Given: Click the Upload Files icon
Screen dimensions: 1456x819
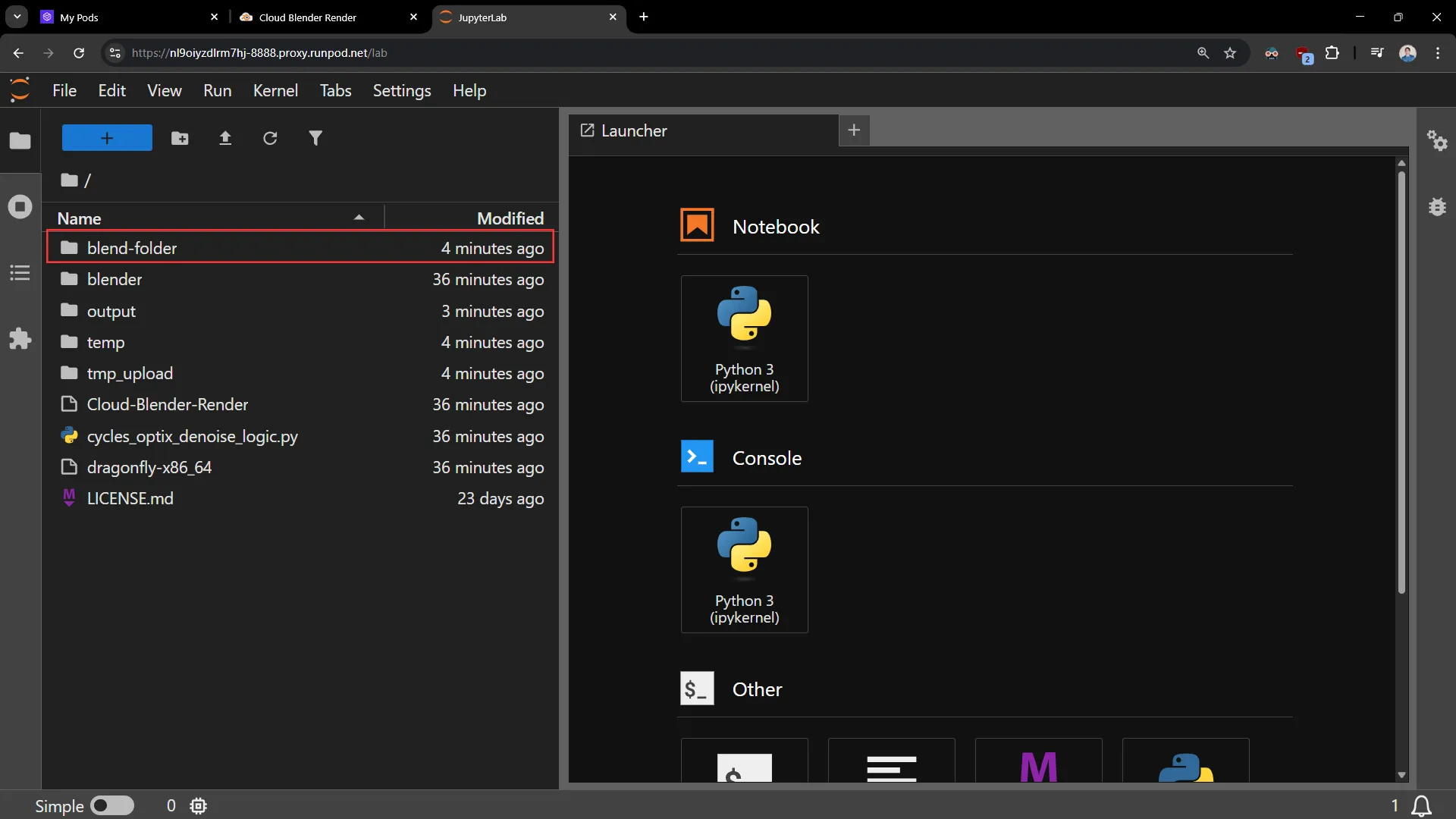Looking at the screenshot, I should pos(225,138).
